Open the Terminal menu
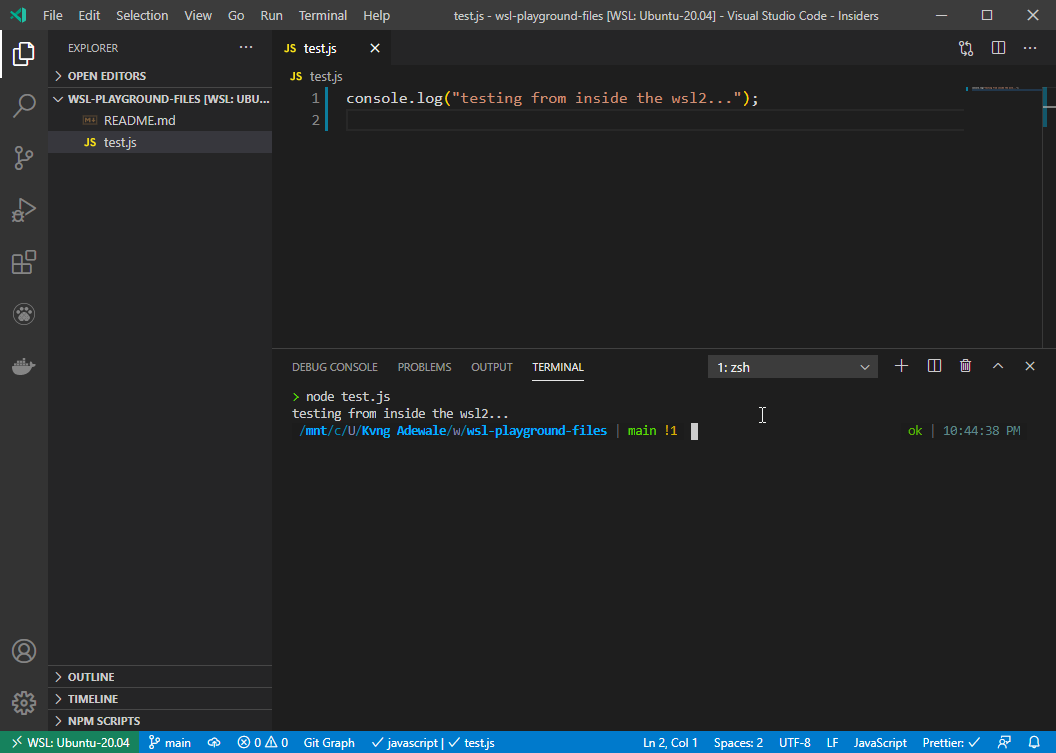Image resolution: width=1056 pixels, height=753 pixels. [323, 15]
